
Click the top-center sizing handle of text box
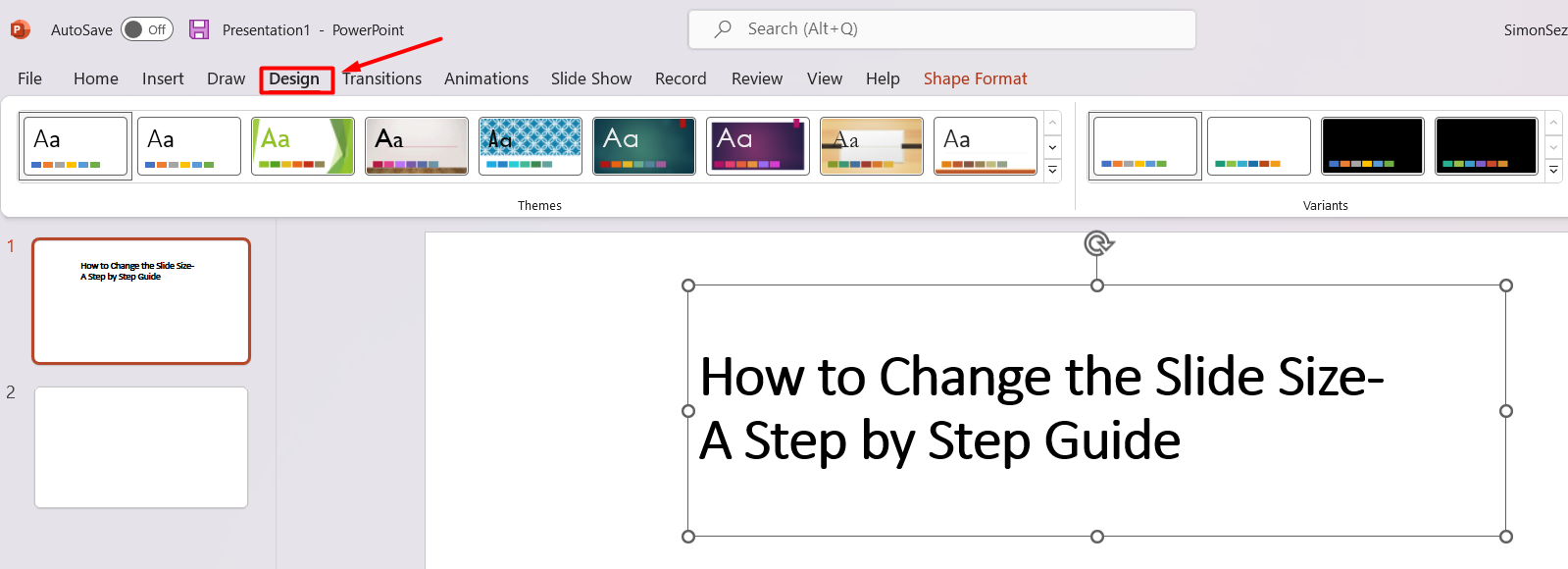(1097, 285)
